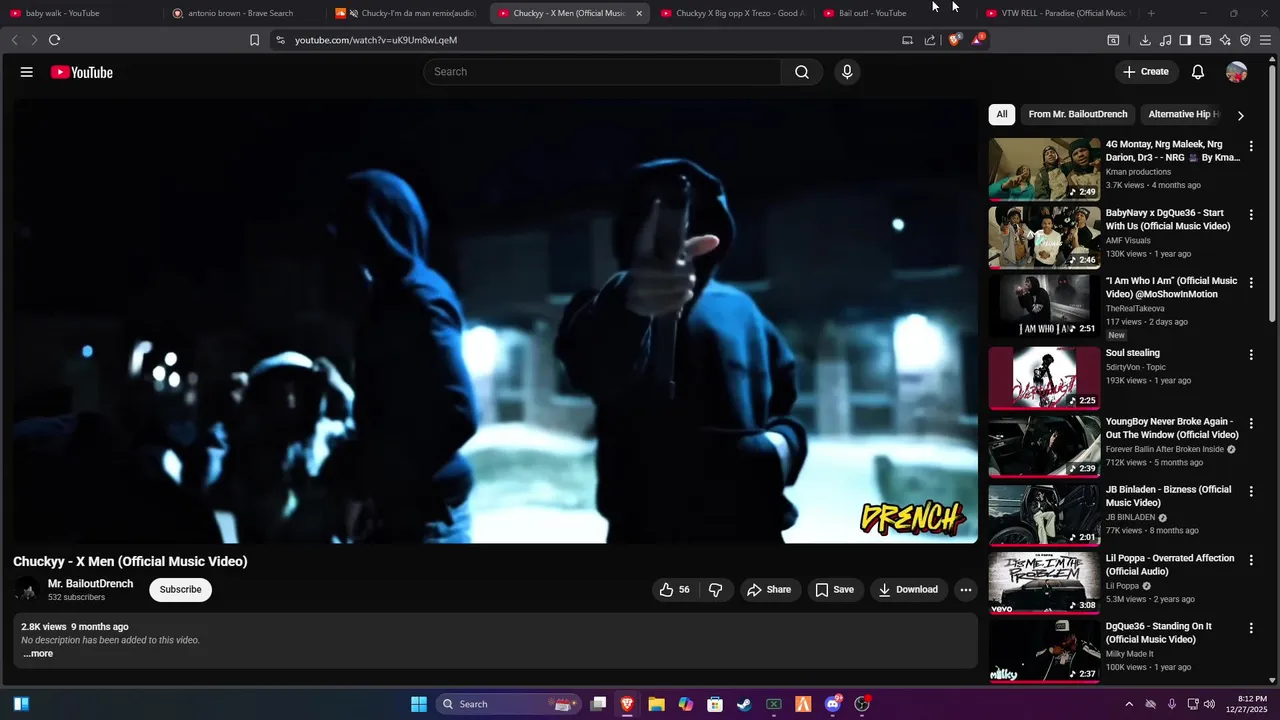
Task: Open a new browser tab with plus
Action: click(1151, 13)
